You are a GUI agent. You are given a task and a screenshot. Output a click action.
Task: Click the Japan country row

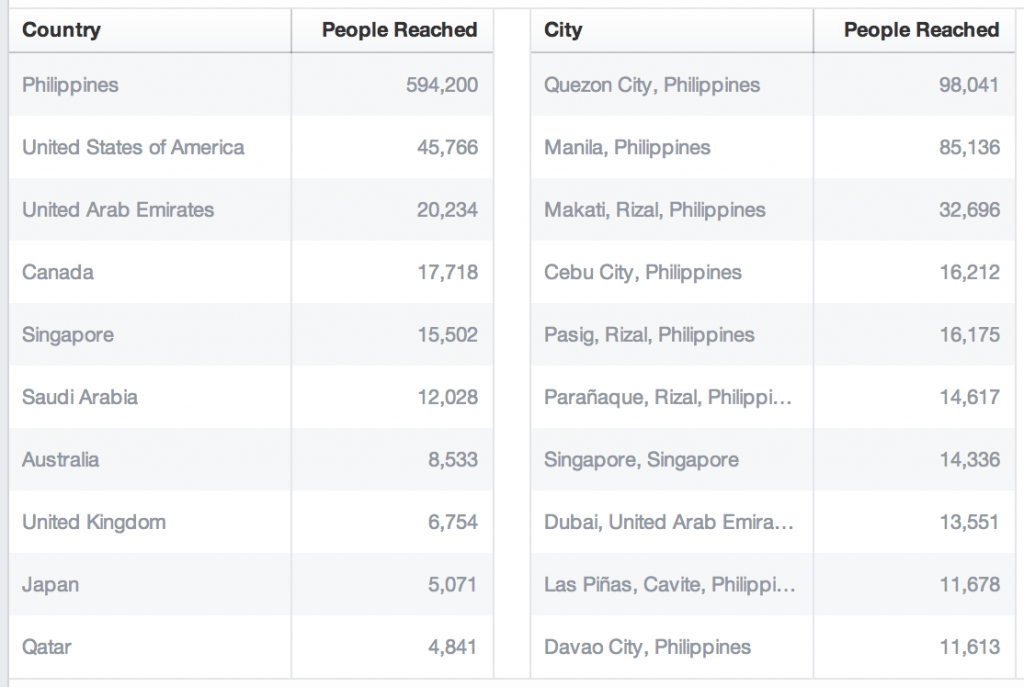point(50,585)
